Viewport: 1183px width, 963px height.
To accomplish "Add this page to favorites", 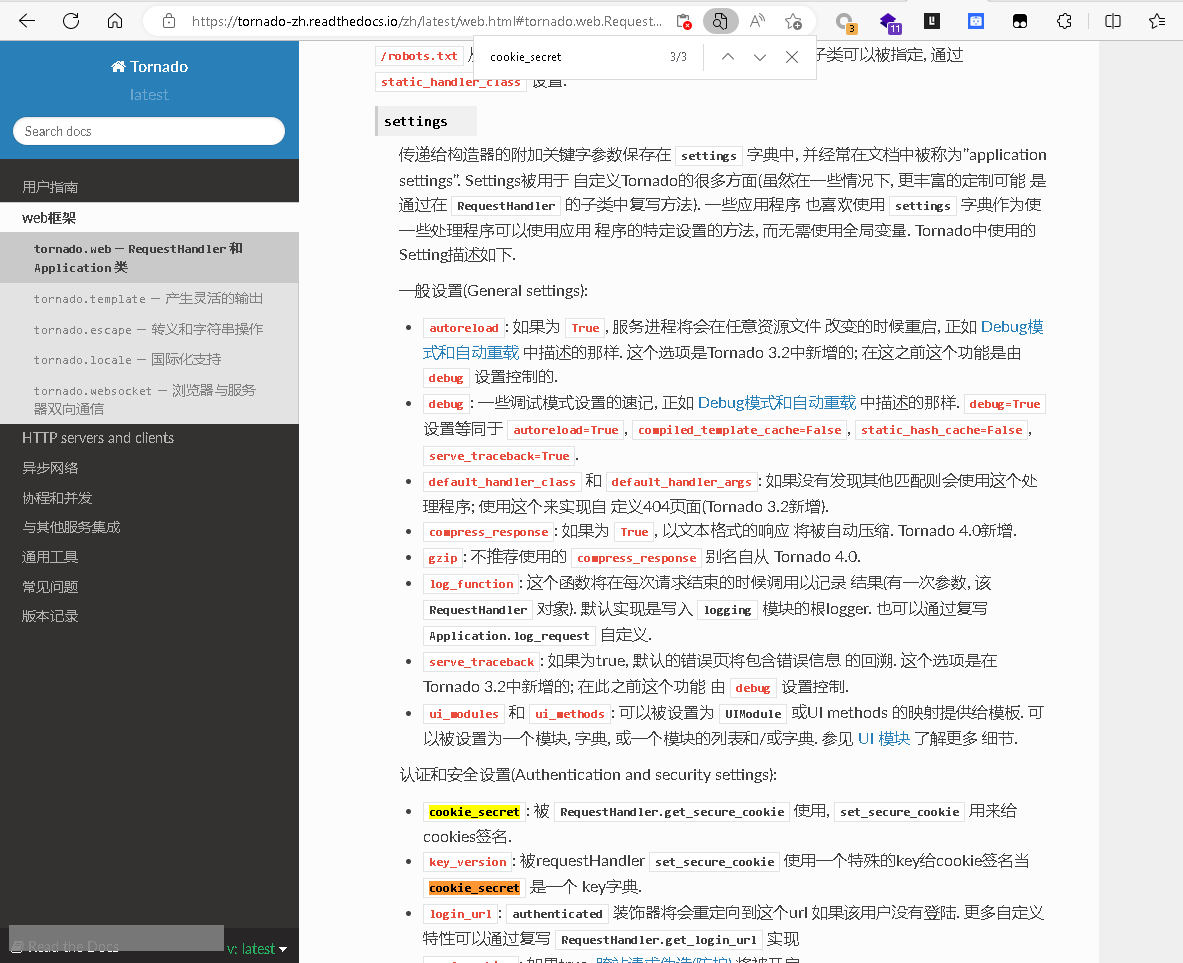I will click(793, 21).
